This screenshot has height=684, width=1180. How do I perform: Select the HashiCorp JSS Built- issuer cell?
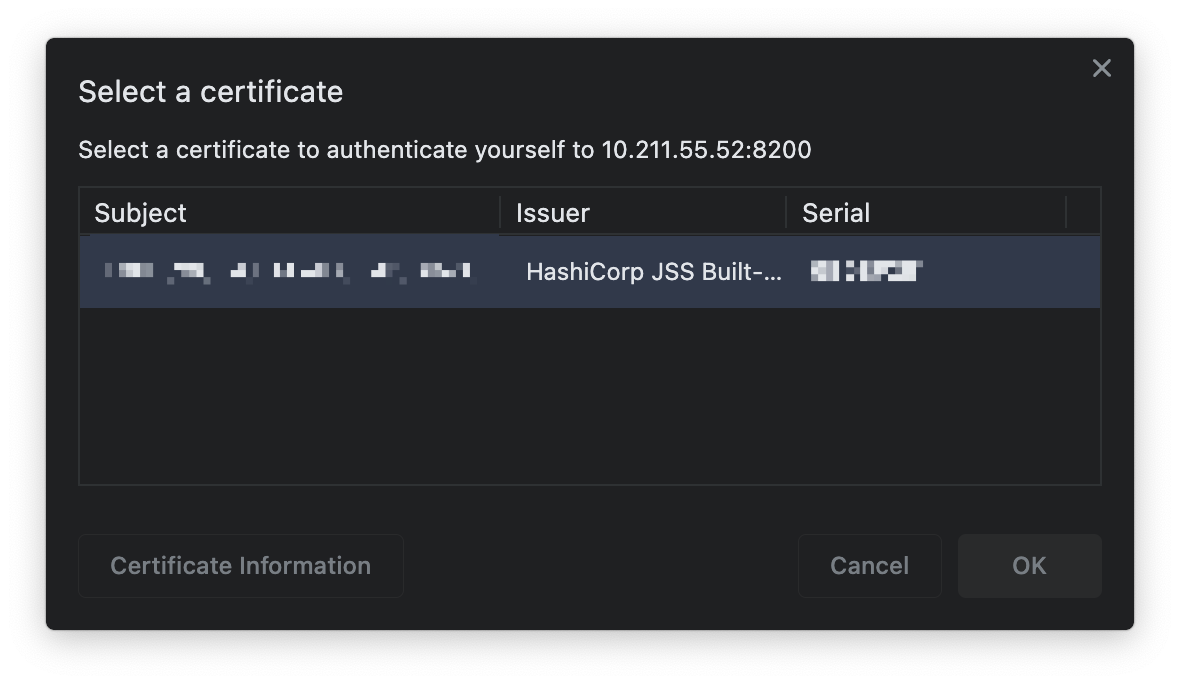(x=654, y=271)
